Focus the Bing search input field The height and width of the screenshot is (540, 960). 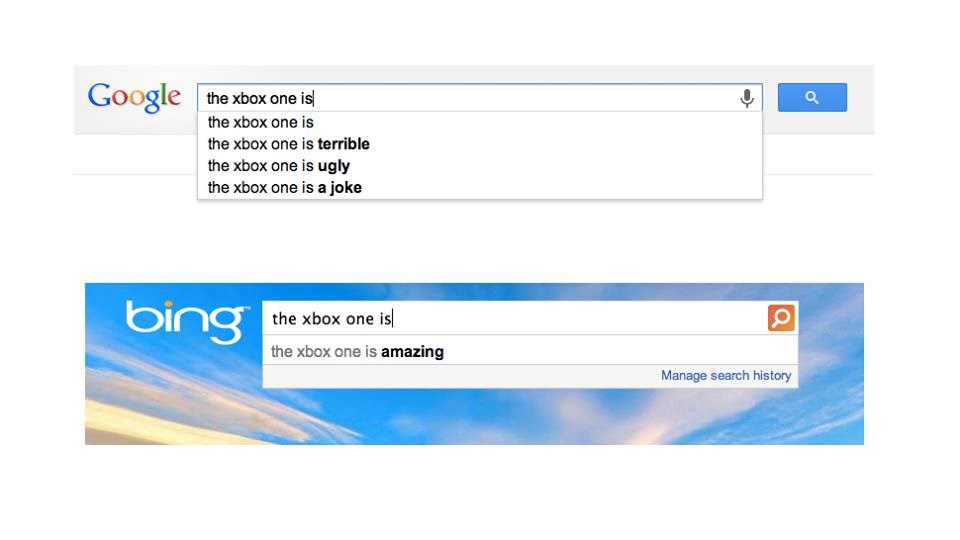click(570, 318)
